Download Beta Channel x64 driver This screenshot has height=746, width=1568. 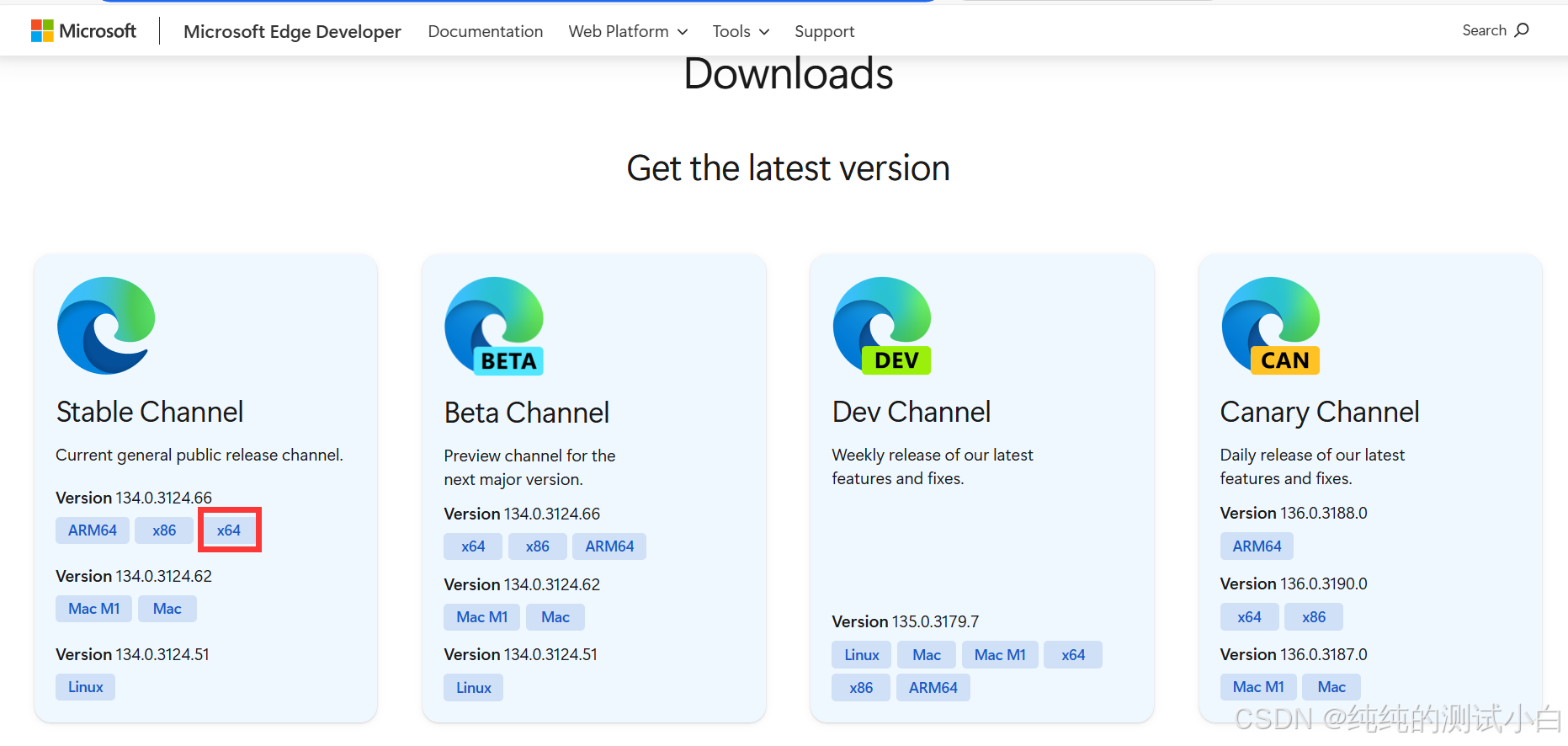coord(473,546)
